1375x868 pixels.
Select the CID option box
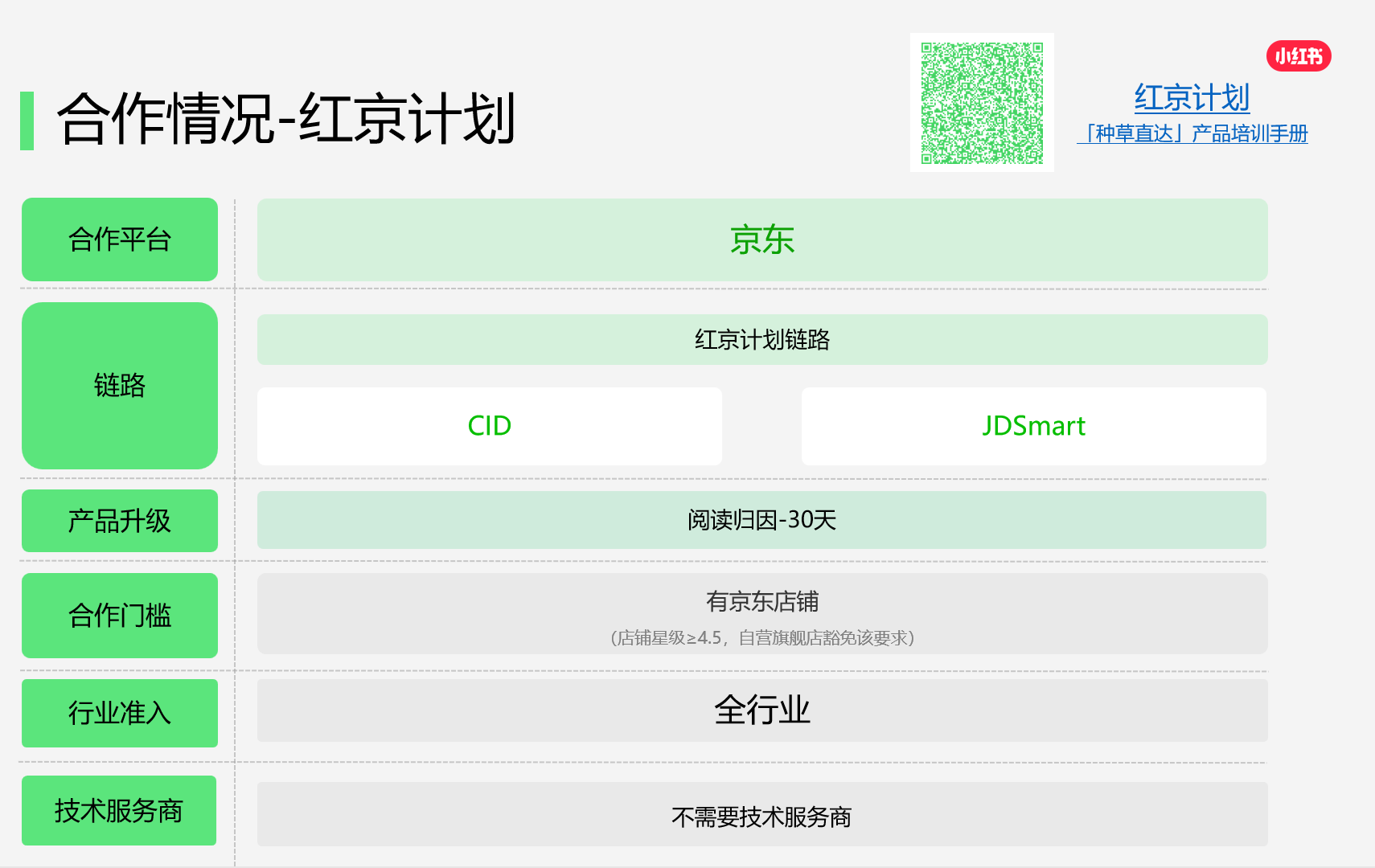point(489,426)
